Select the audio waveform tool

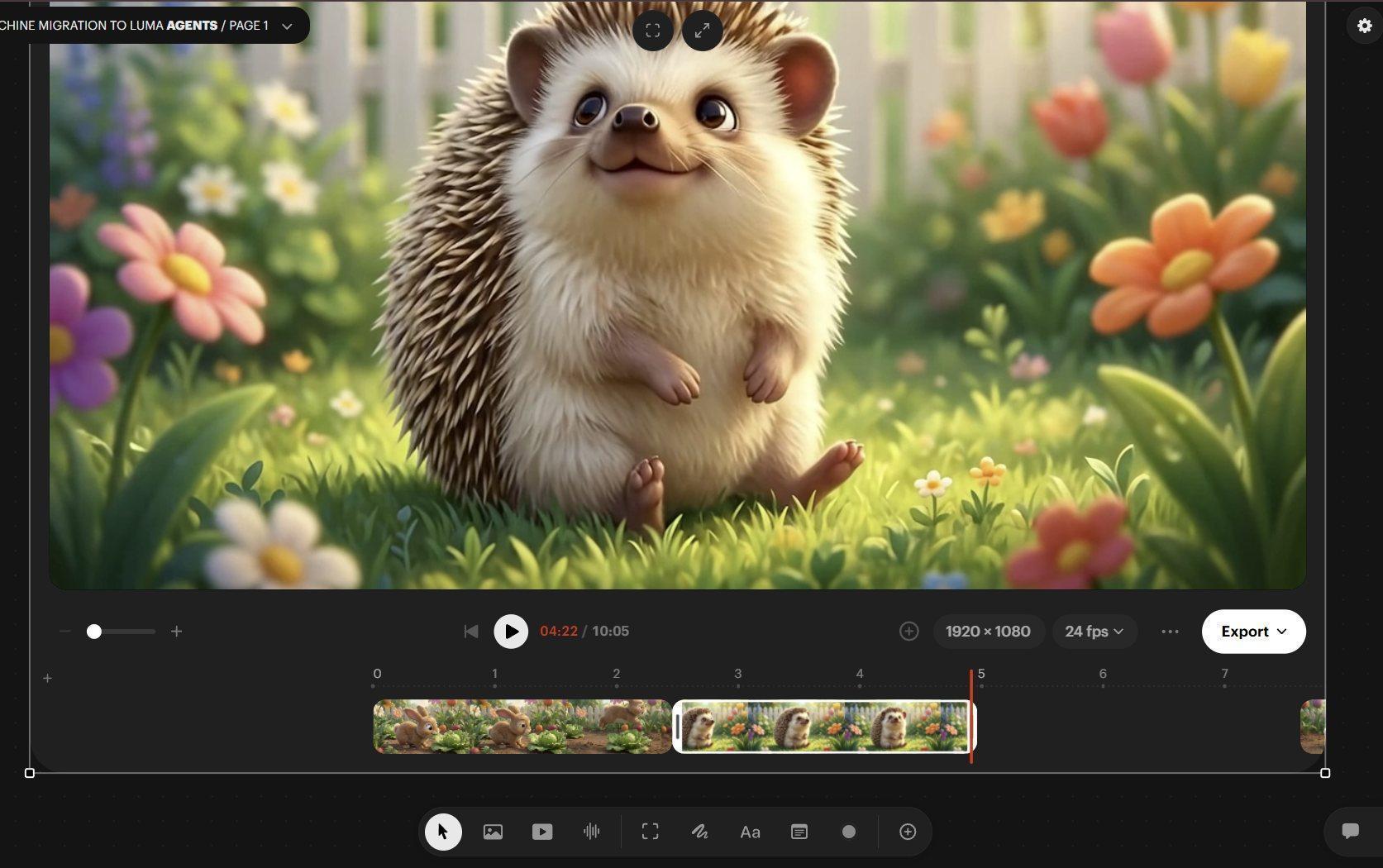591,832
